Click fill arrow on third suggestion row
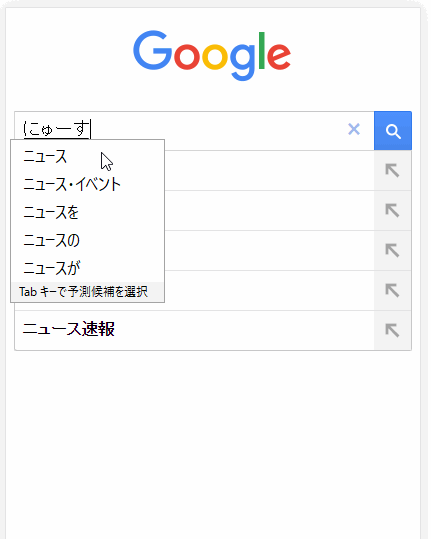This screenshot has height=539, width=431. [392, 251]
